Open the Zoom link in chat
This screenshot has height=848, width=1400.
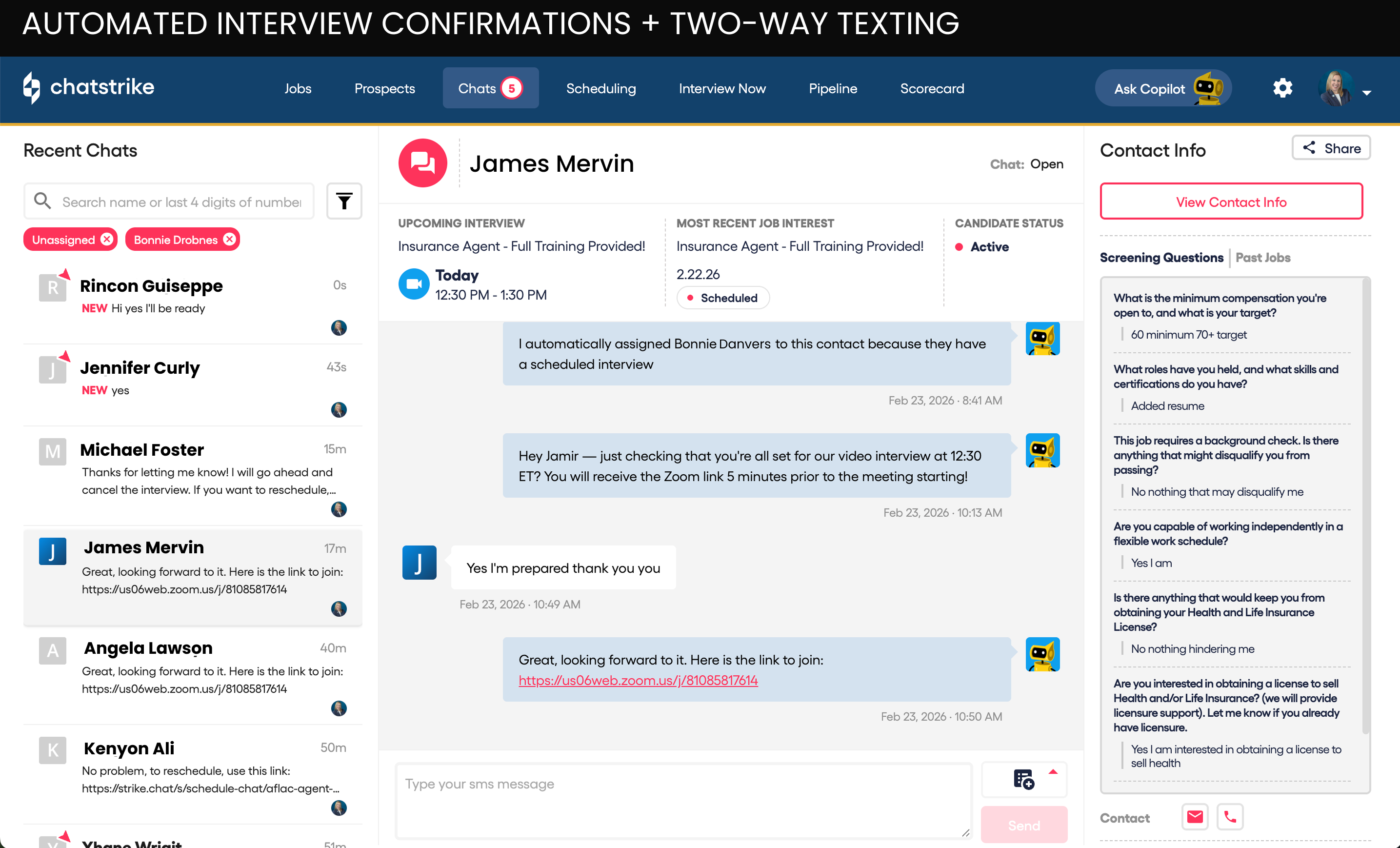pos(638,680)
